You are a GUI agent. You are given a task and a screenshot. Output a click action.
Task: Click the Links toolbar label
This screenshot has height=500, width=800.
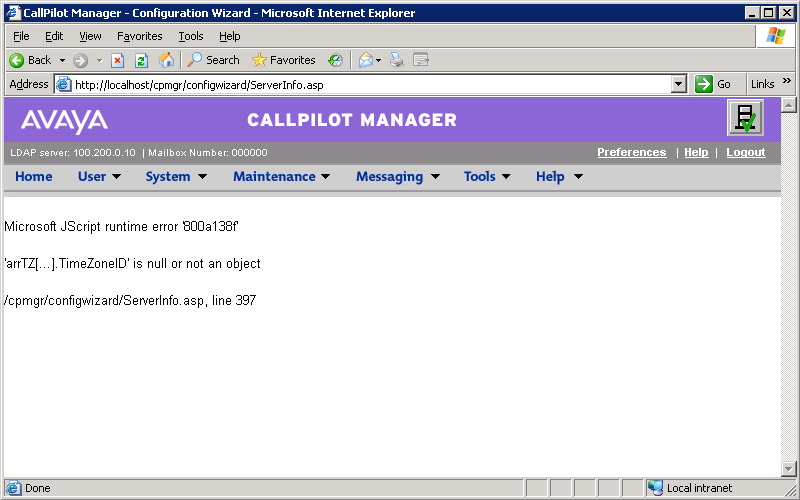pyautogui.click(x=762, y=84)
